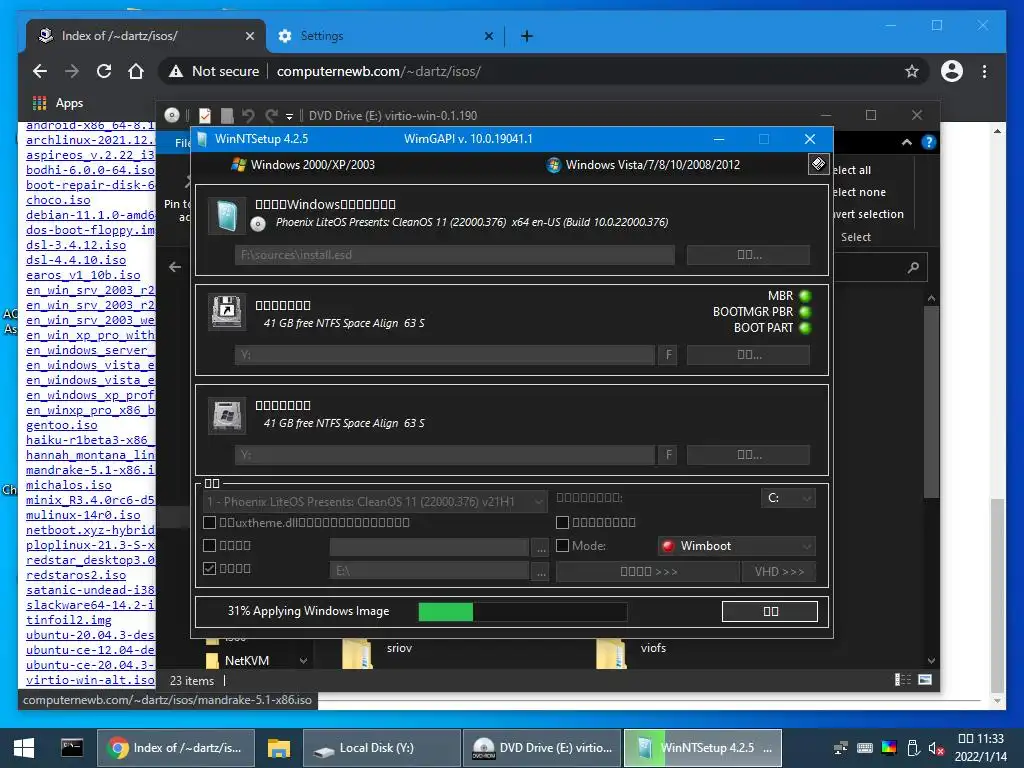Toggle the uxtheme.dll patch checkbox

point(210,522)
